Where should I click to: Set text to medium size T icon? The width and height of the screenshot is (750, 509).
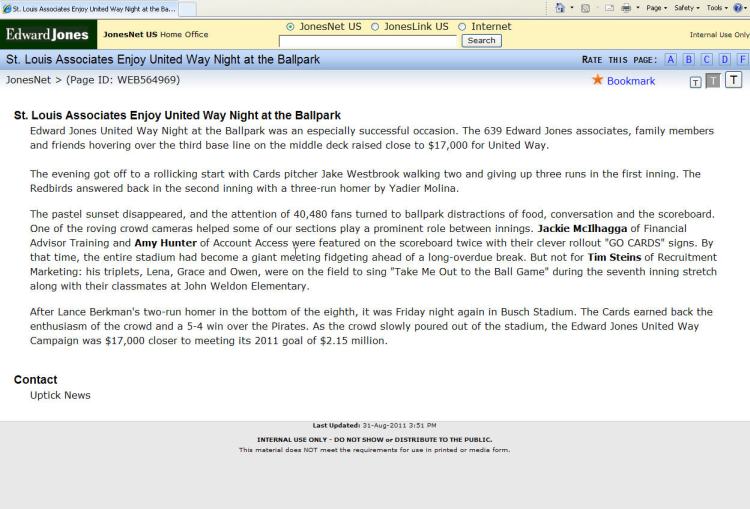713,81
